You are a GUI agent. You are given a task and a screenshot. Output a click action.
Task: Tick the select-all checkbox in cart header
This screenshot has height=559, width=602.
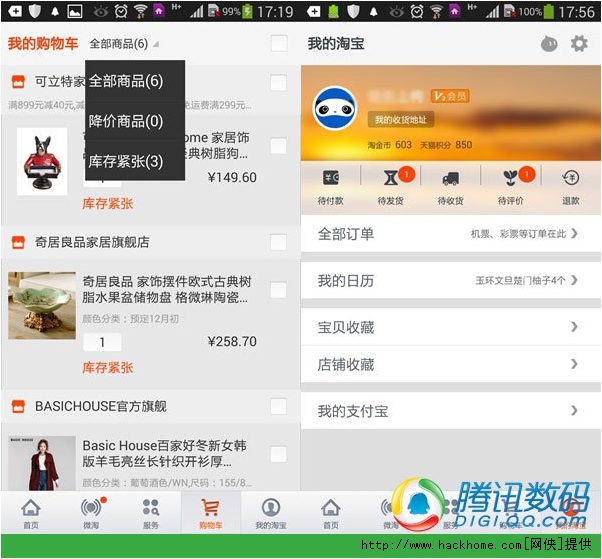point(279,43)
